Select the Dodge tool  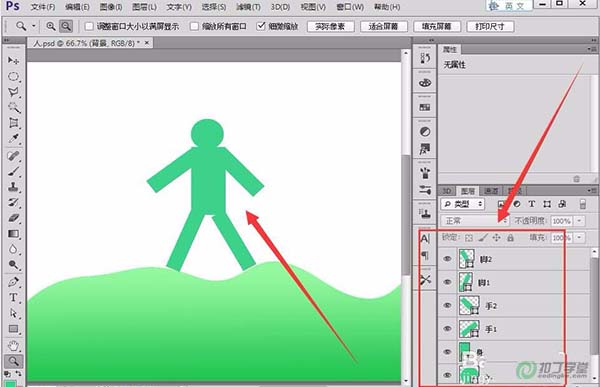pos(13,265)
